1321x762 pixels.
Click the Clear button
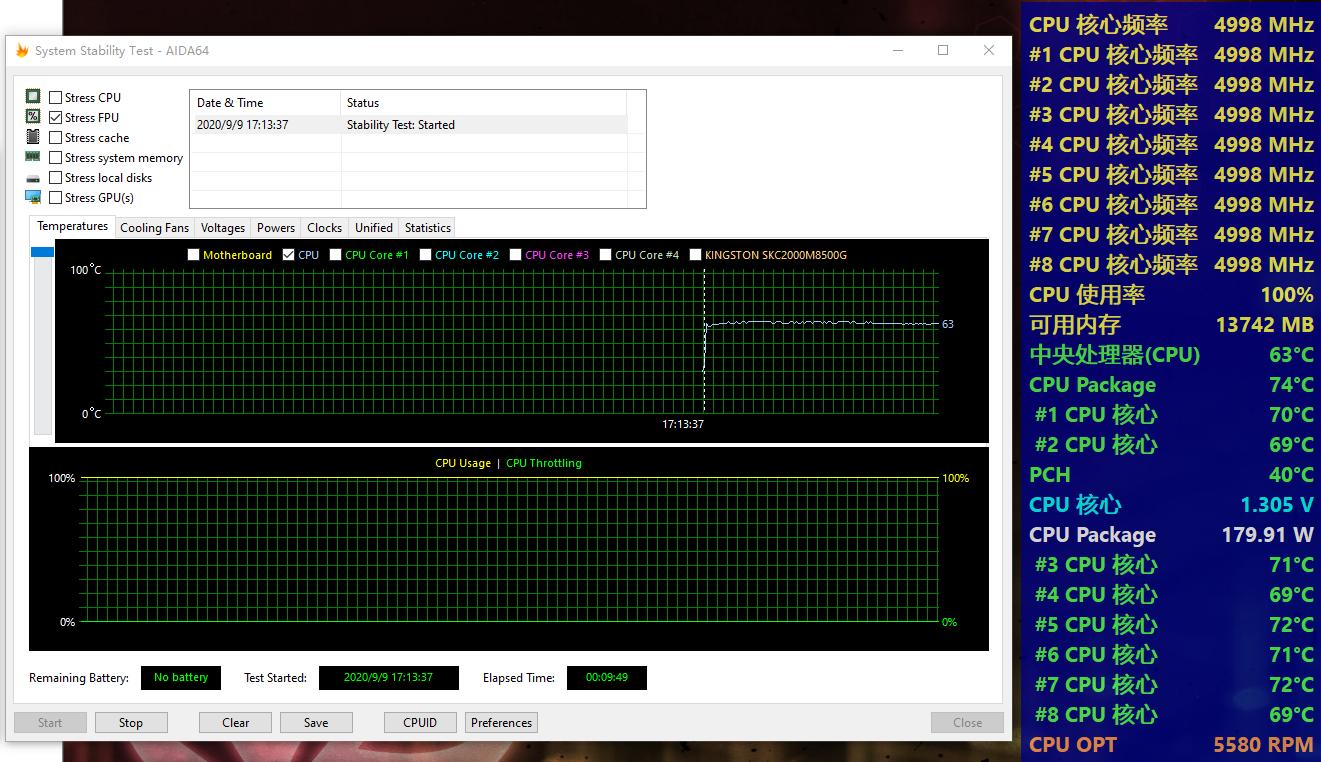pyautogui.click(x=236, y=723)
